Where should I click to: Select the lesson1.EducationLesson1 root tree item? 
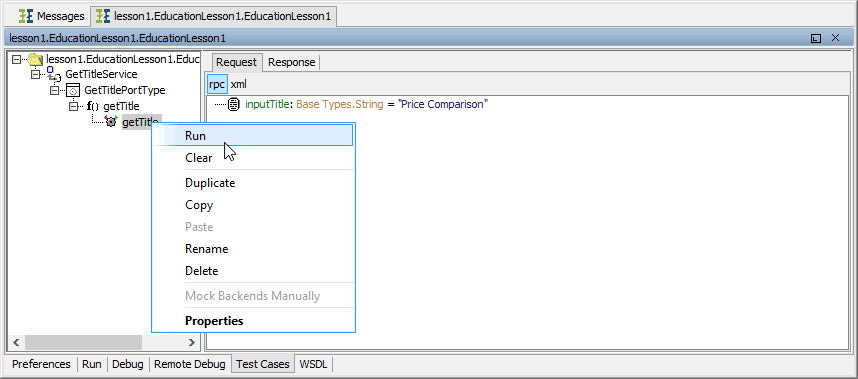[x=123, y=59]
